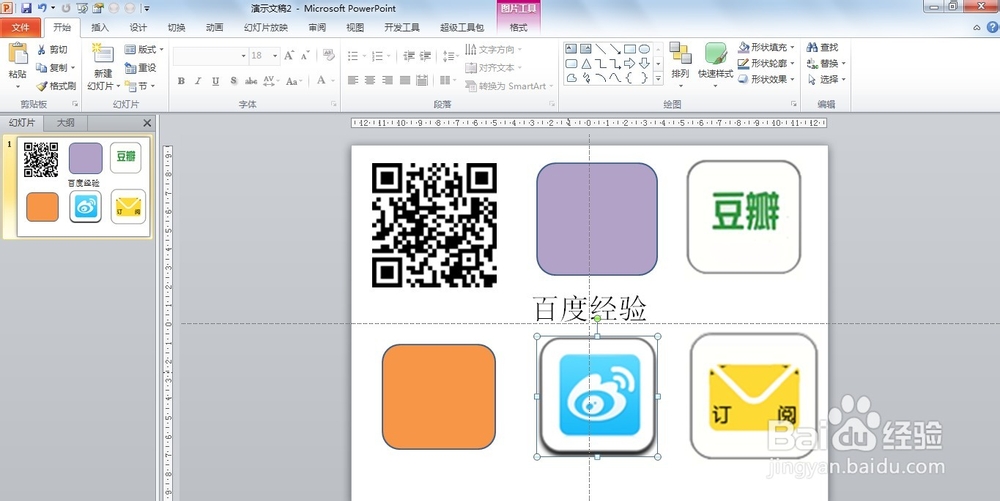Click the QR code image on slide
Image resolution: width=1000 pixels, height=501 pixels.
point(434,225)
